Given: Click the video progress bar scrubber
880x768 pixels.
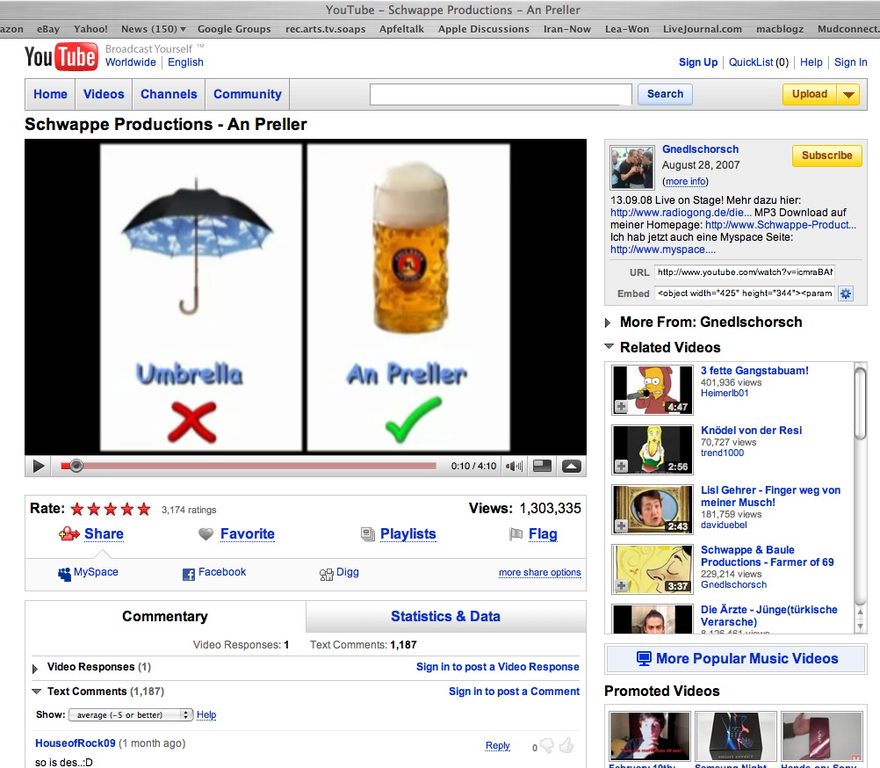Looking at the screenshot, I should 76,466.
